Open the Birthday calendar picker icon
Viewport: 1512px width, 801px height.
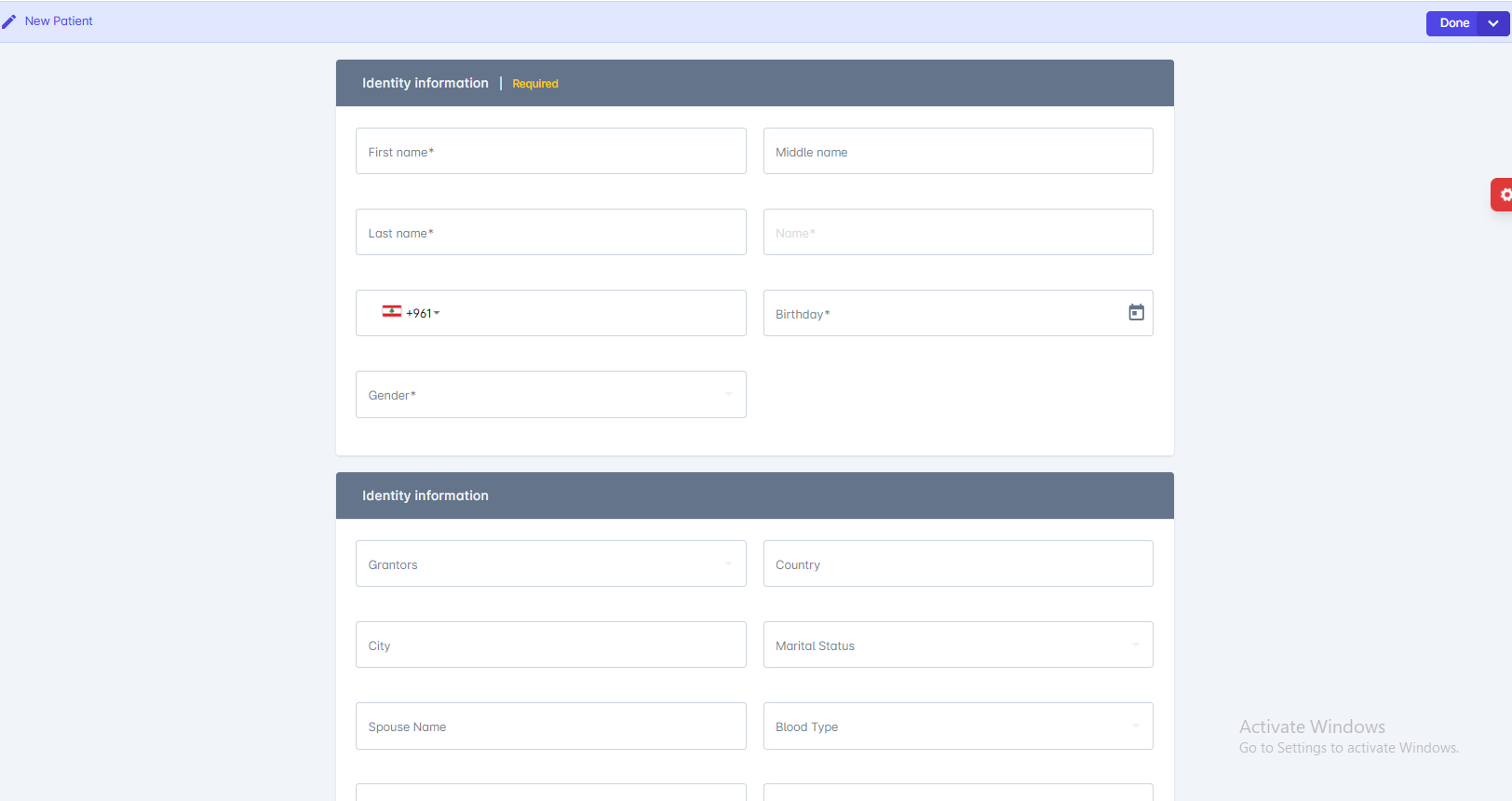pos(1136,312)
